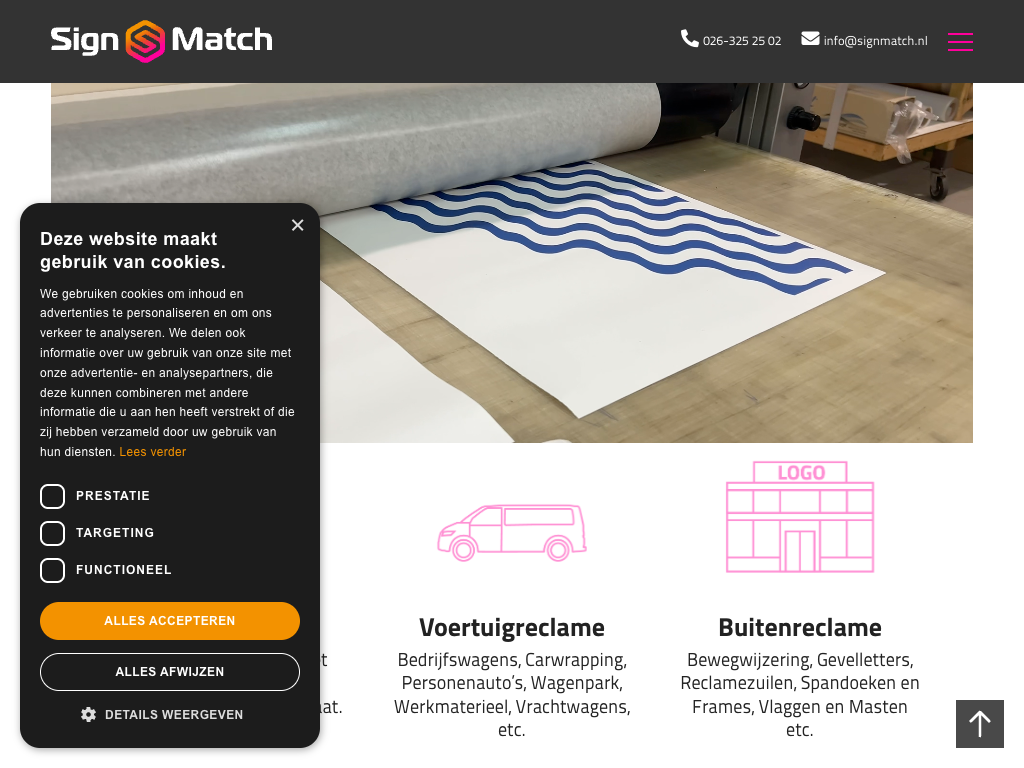Open the Buitenreclame heading
The width and height of the screenshot is (1024, 768).
pyautogui.click(x=800, y=628)
